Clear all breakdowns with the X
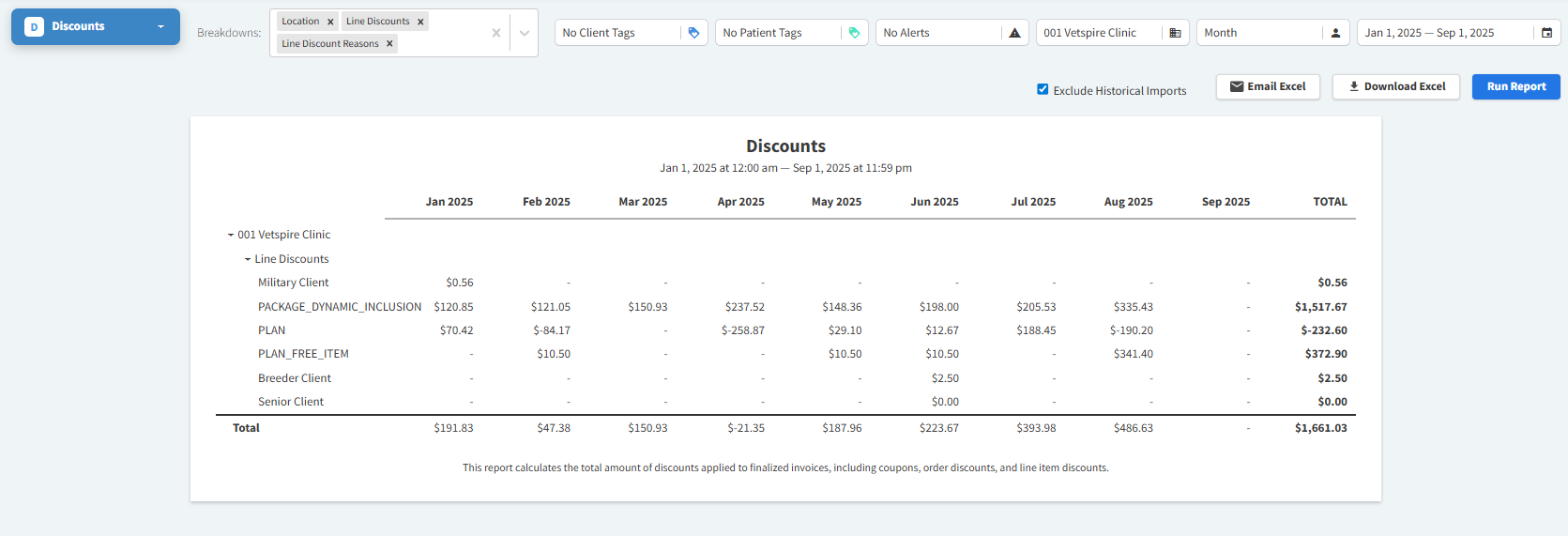The image size is (1568, 536). (x=495, y=33)
